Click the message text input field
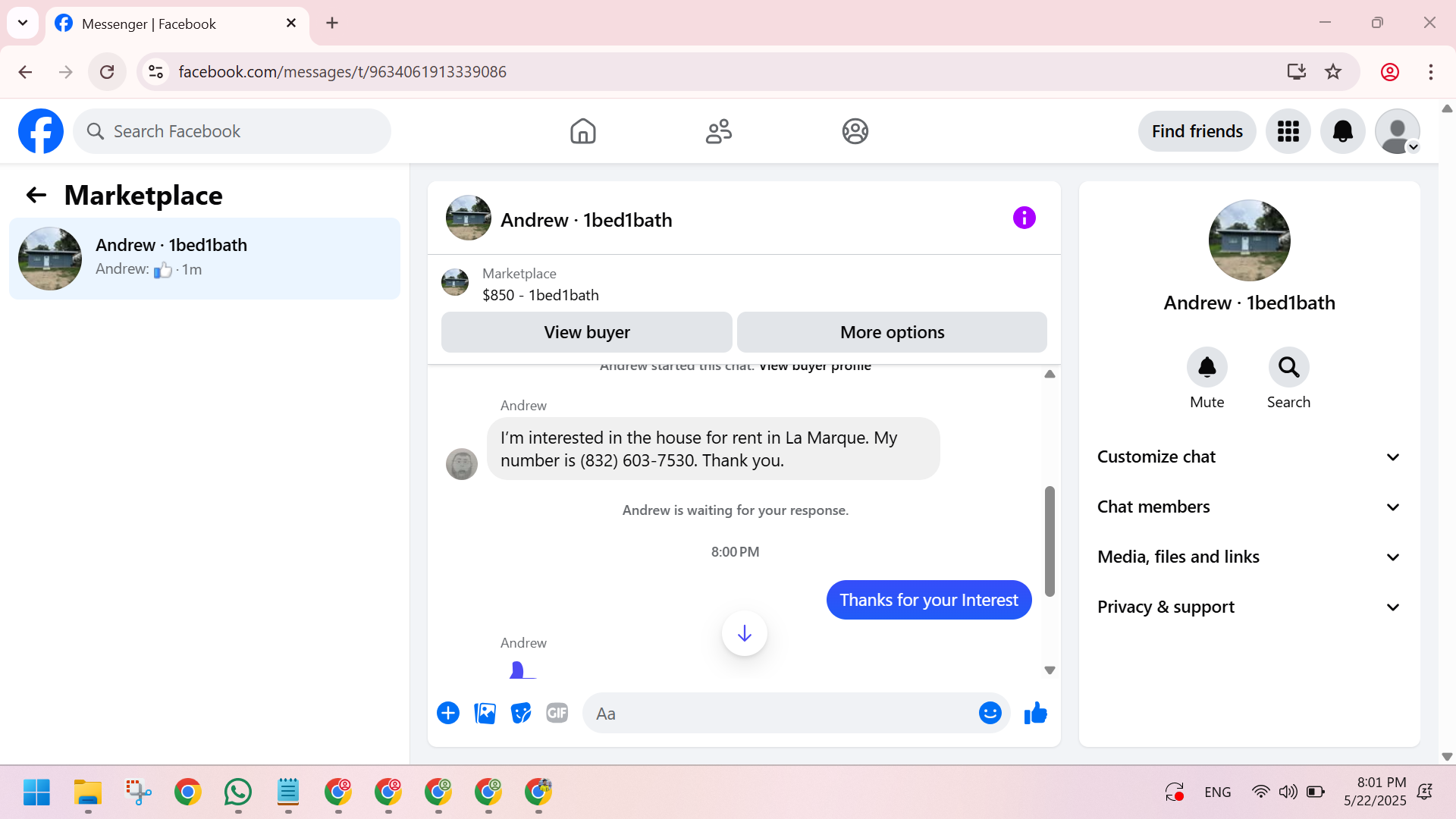The height and width of the screenshot is (819, 1456). (x=781, y=713)
